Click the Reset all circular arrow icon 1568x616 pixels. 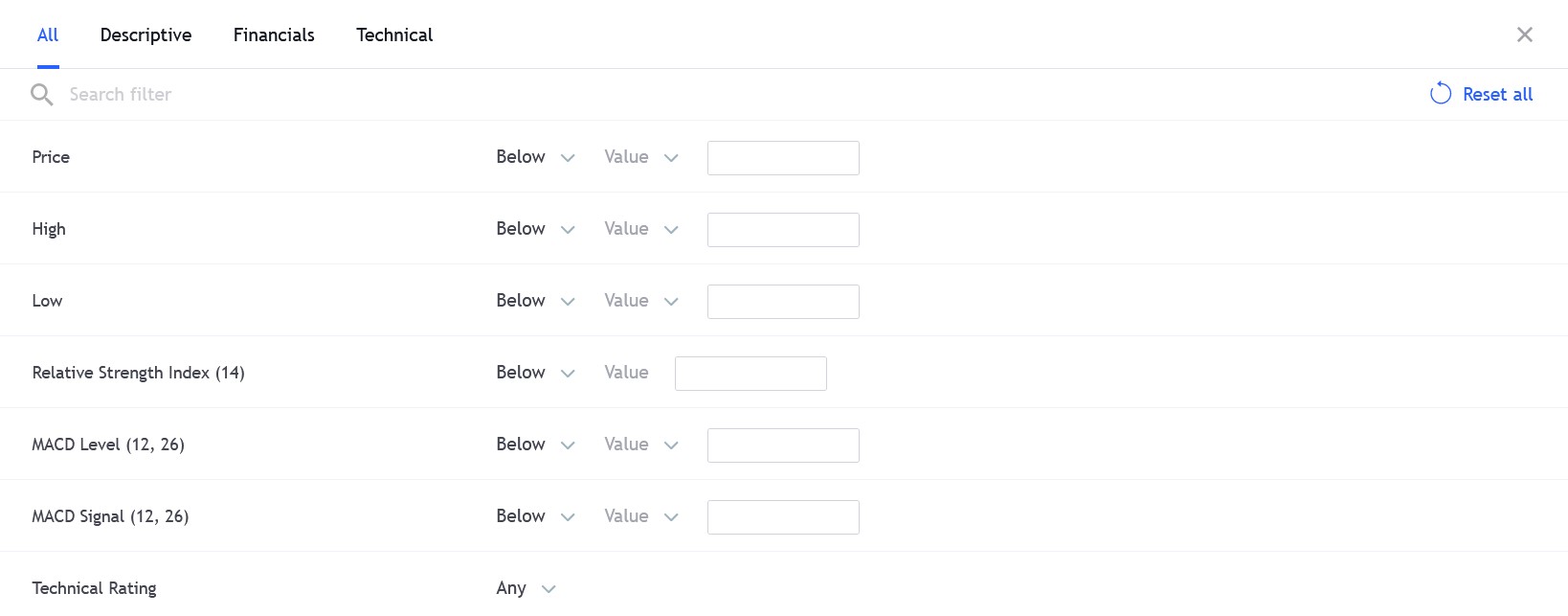point(1441,93)
